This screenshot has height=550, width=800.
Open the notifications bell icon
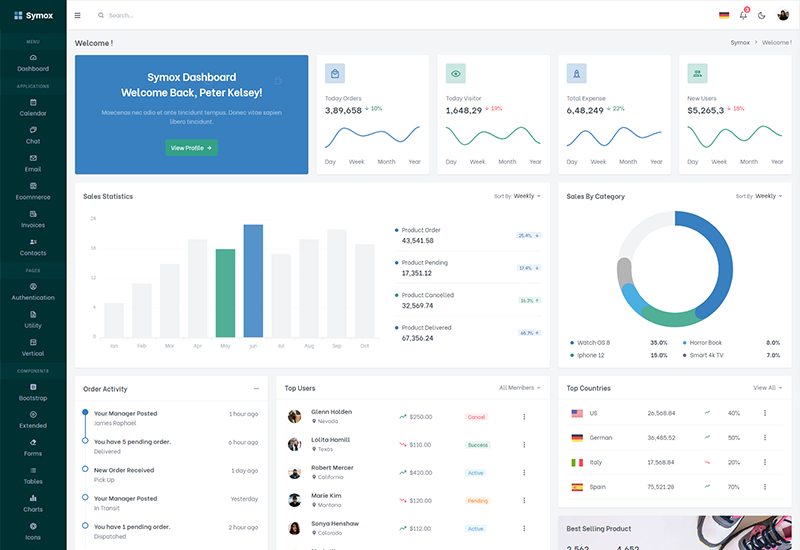click(x=743, y=15)
